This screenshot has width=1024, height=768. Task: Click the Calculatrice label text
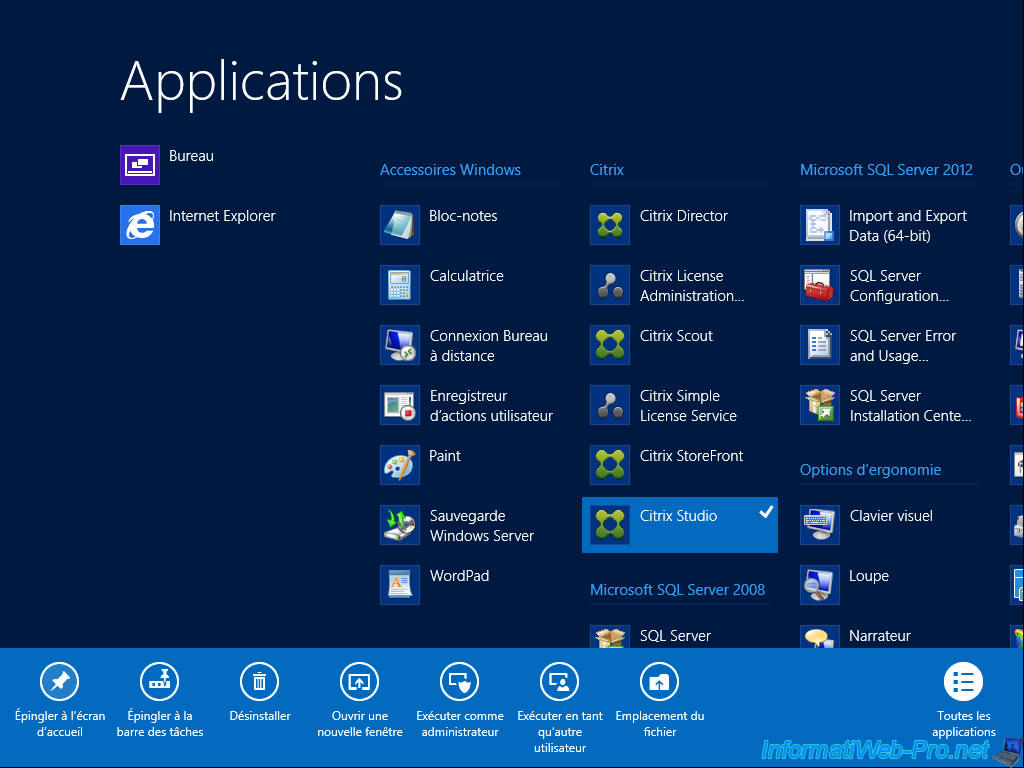[x=466, y=276]
